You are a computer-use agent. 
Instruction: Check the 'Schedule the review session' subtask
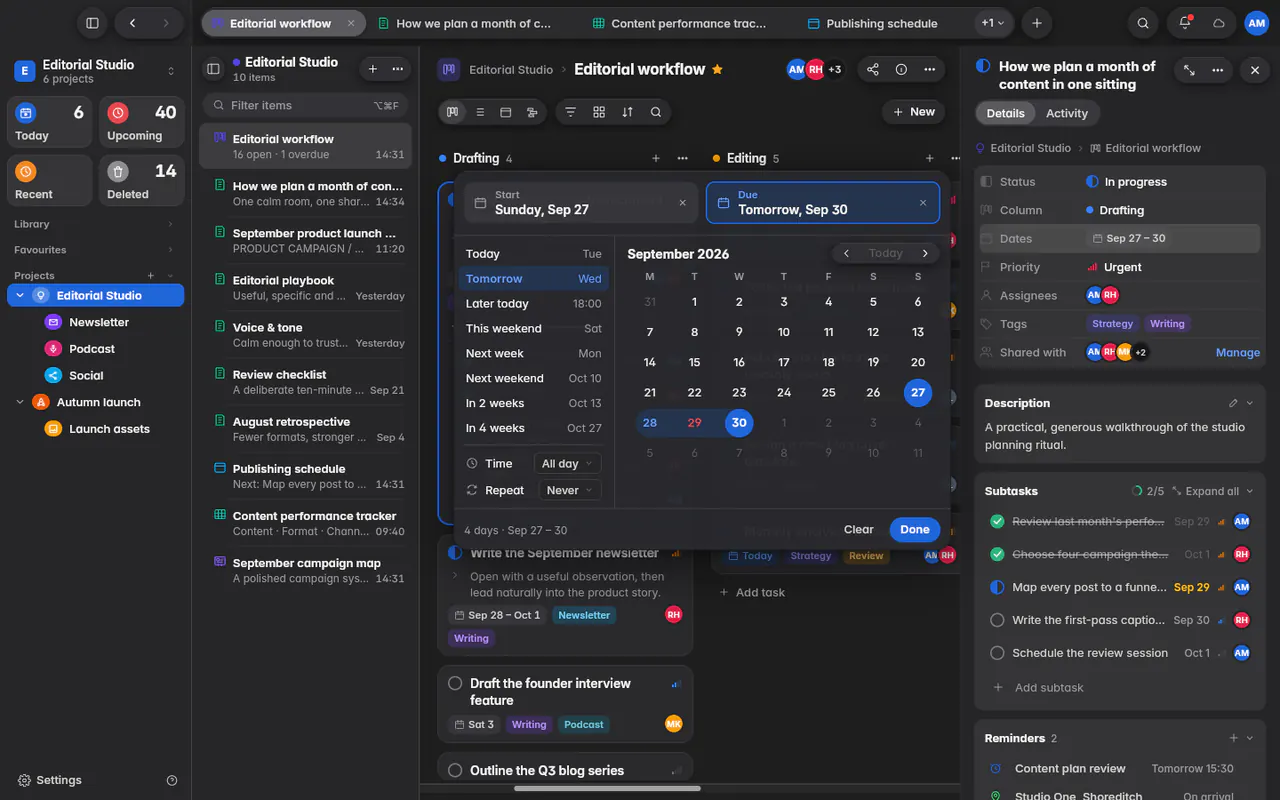click(x=997, y=653)
